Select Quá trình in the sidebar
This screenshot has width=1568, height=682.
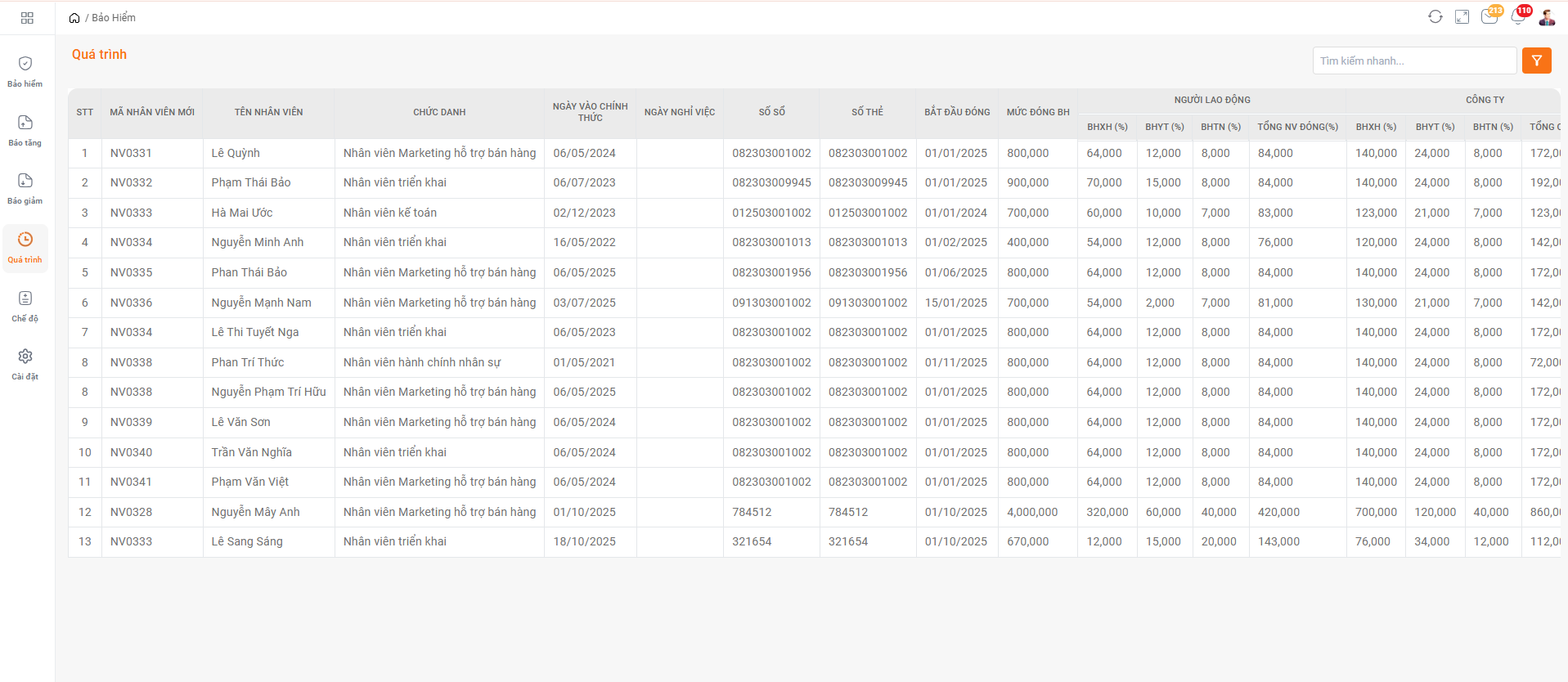pos(25,247)
